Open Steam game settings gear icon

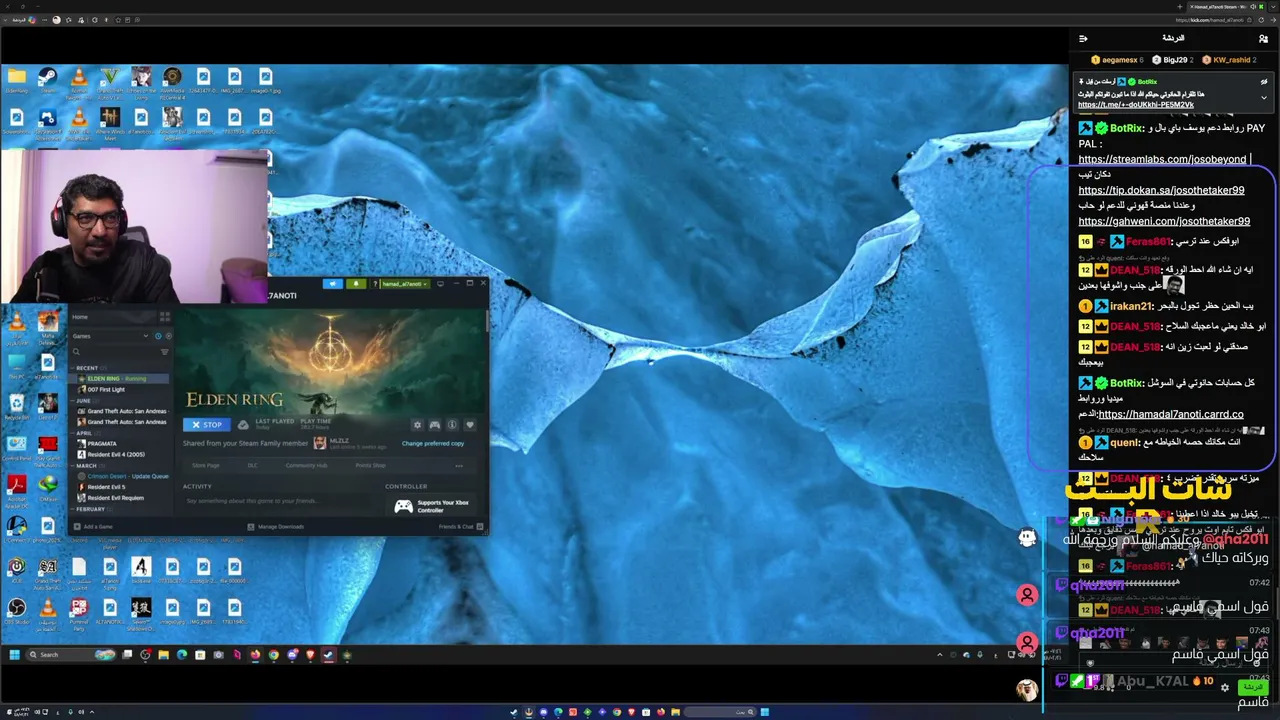pyautogui.click(x=417, y=425)
